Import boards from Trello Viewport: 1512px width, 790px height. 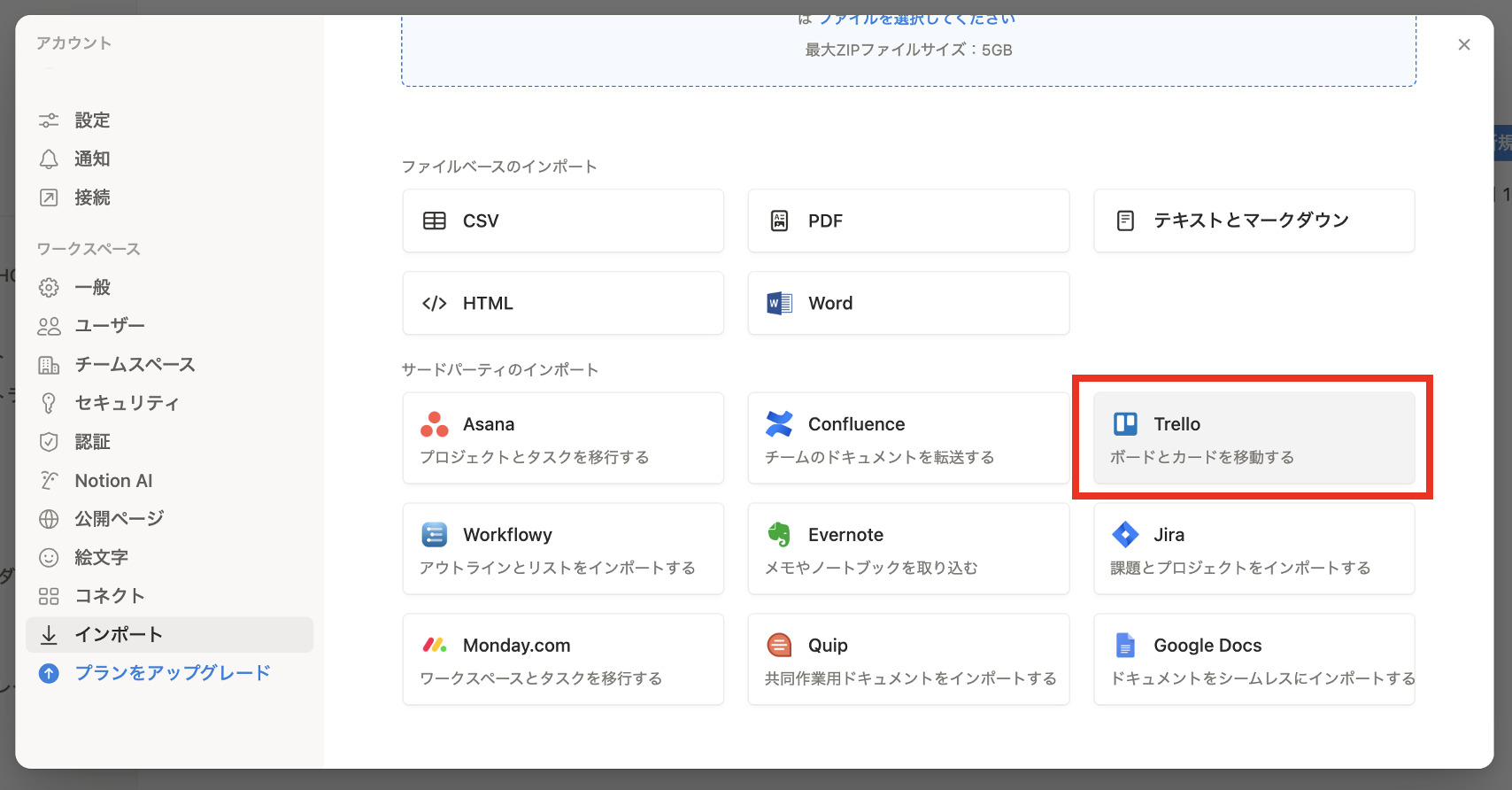pos(1254,438)
